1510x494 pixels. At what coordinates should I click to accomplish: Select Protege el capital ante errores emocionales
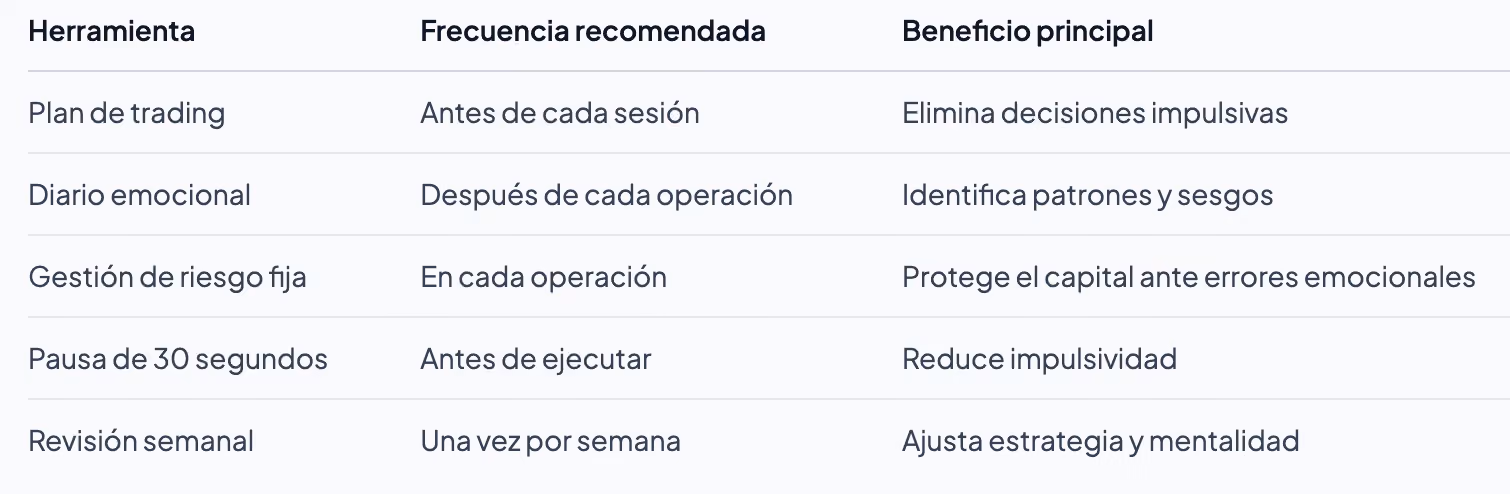point(1188,277)
